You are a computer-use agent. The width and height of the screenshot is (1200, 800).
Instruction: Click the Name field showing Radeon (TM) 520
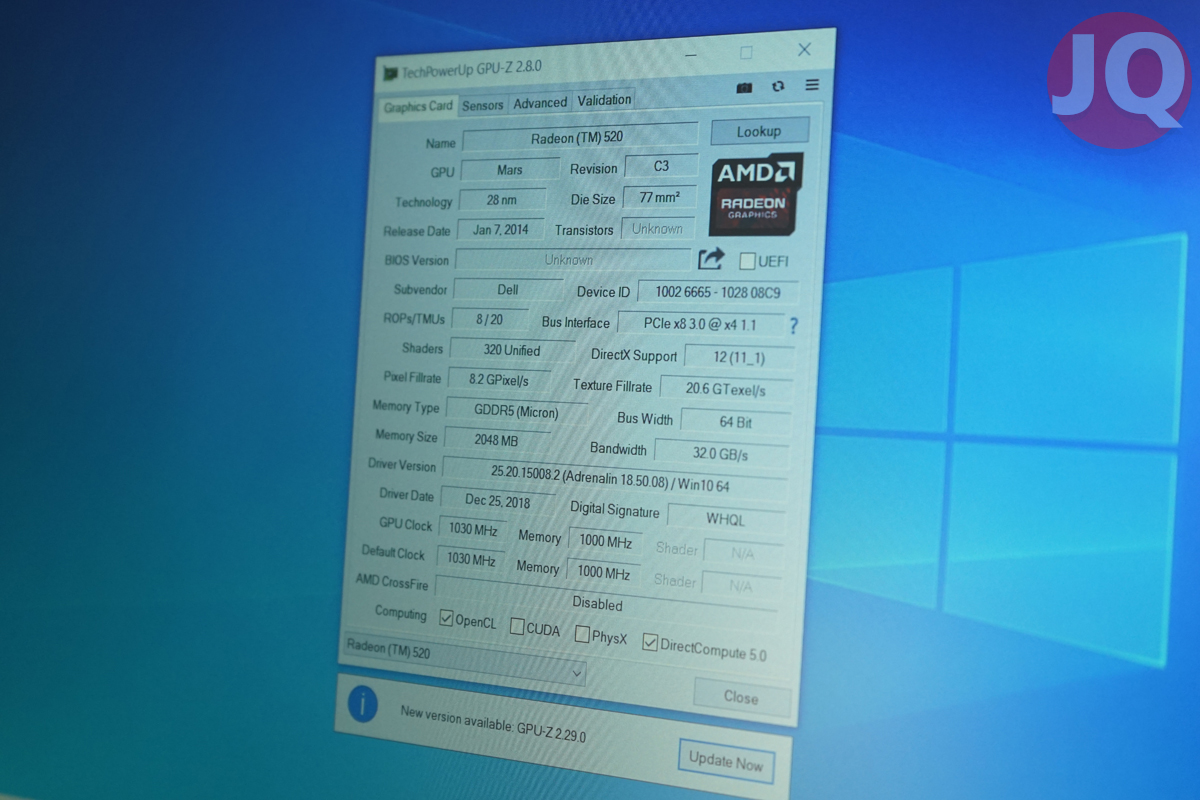point(580,138)
